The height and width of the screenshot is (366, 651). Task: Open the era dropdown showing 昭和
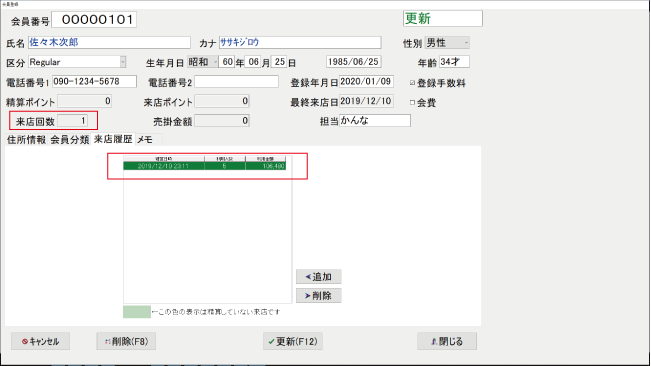[x=203, y=62]
